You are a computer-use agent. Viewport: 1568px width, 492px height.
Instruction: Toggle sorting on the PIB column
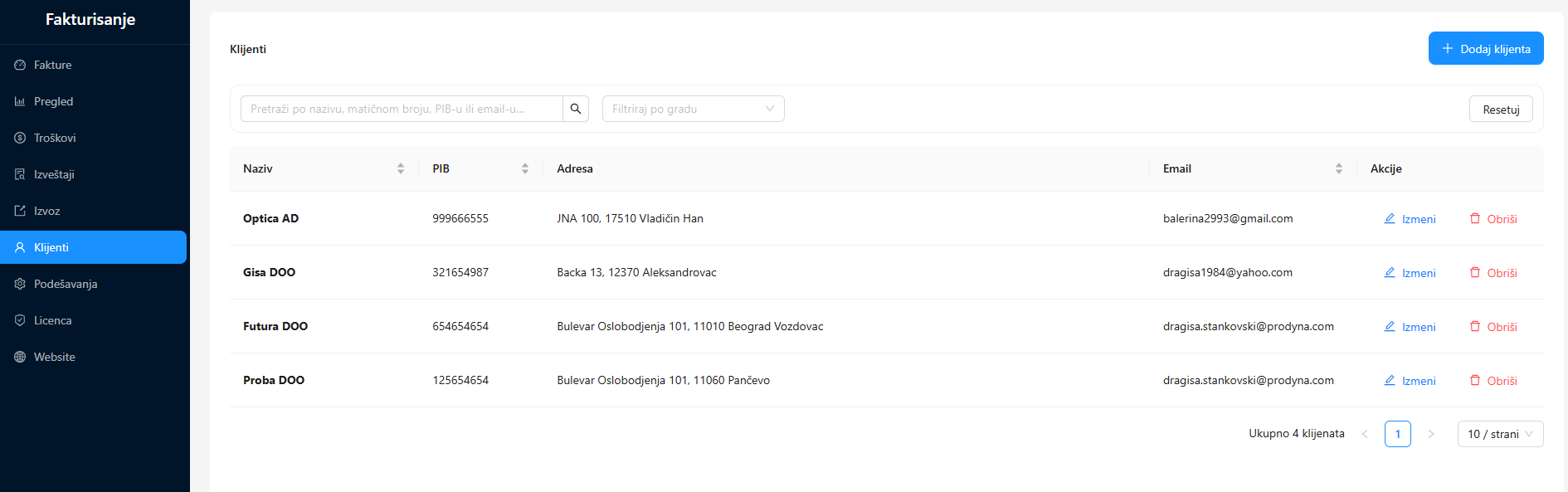(x=524, y=168)
